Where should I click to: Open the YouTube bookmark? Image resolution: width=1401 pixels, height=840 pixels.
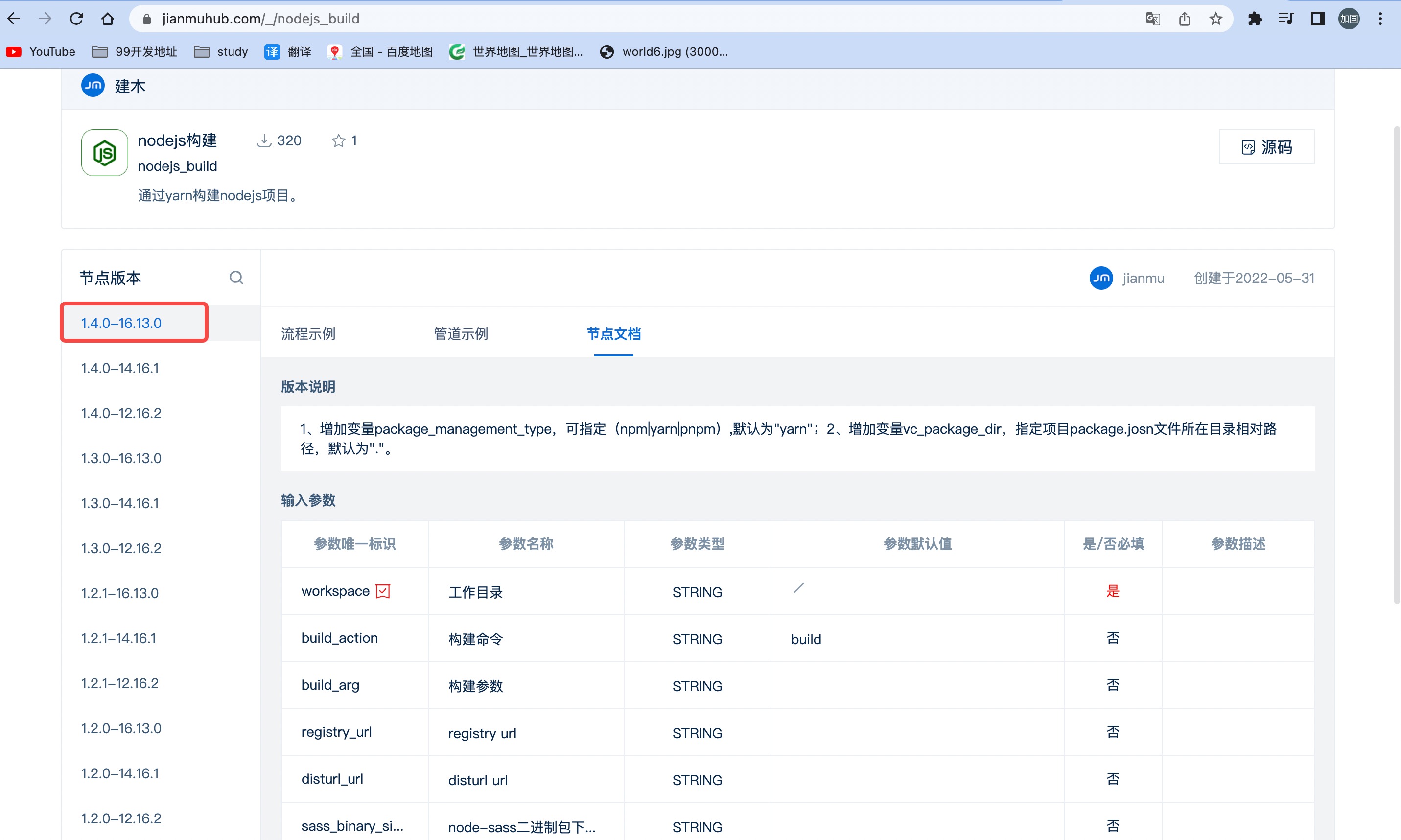41,51
